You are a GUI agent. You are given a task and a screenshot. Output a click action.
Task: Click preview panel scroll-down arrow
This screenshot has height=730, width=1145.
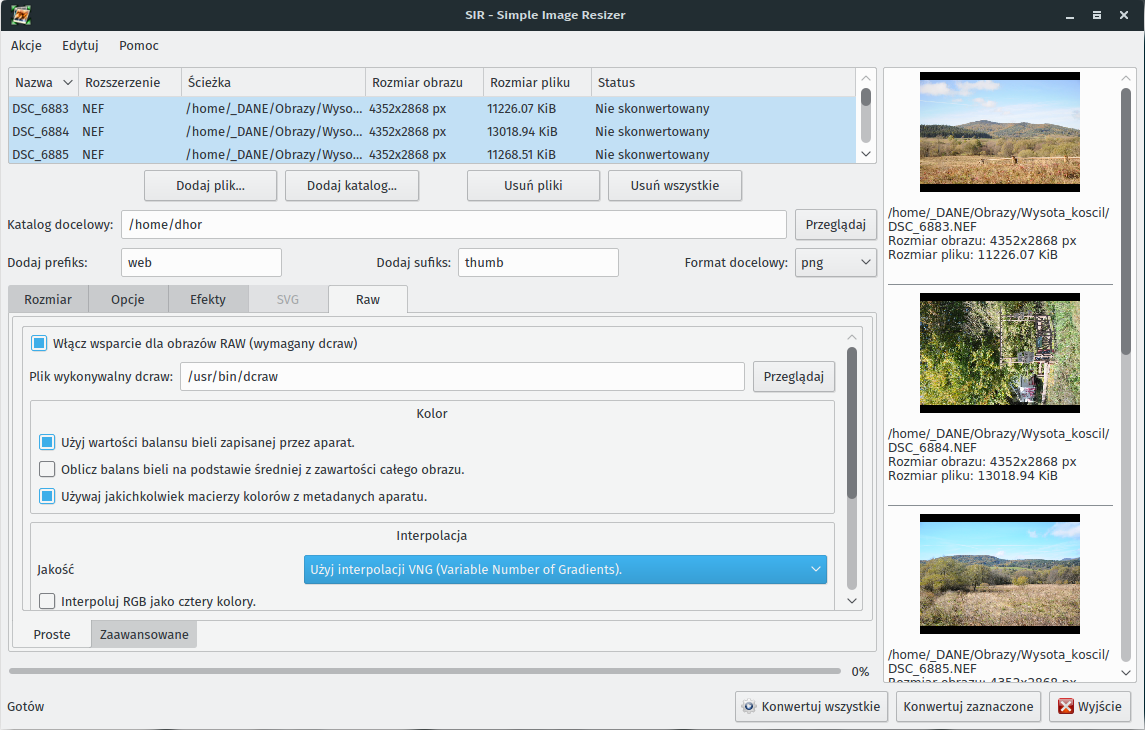(x=1125, y=672)
